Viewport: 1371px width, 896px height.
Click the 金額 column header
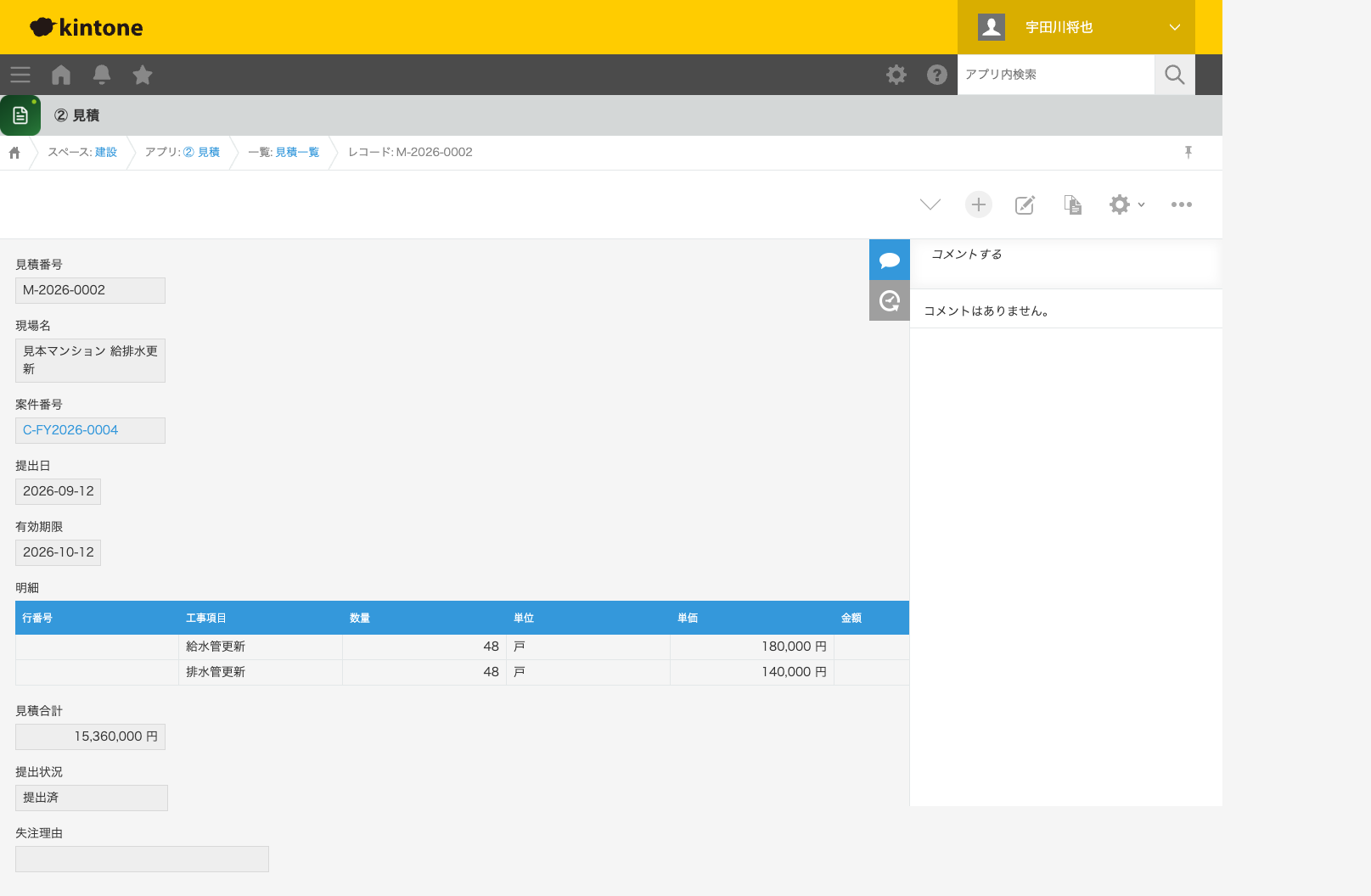coord(872,618)
